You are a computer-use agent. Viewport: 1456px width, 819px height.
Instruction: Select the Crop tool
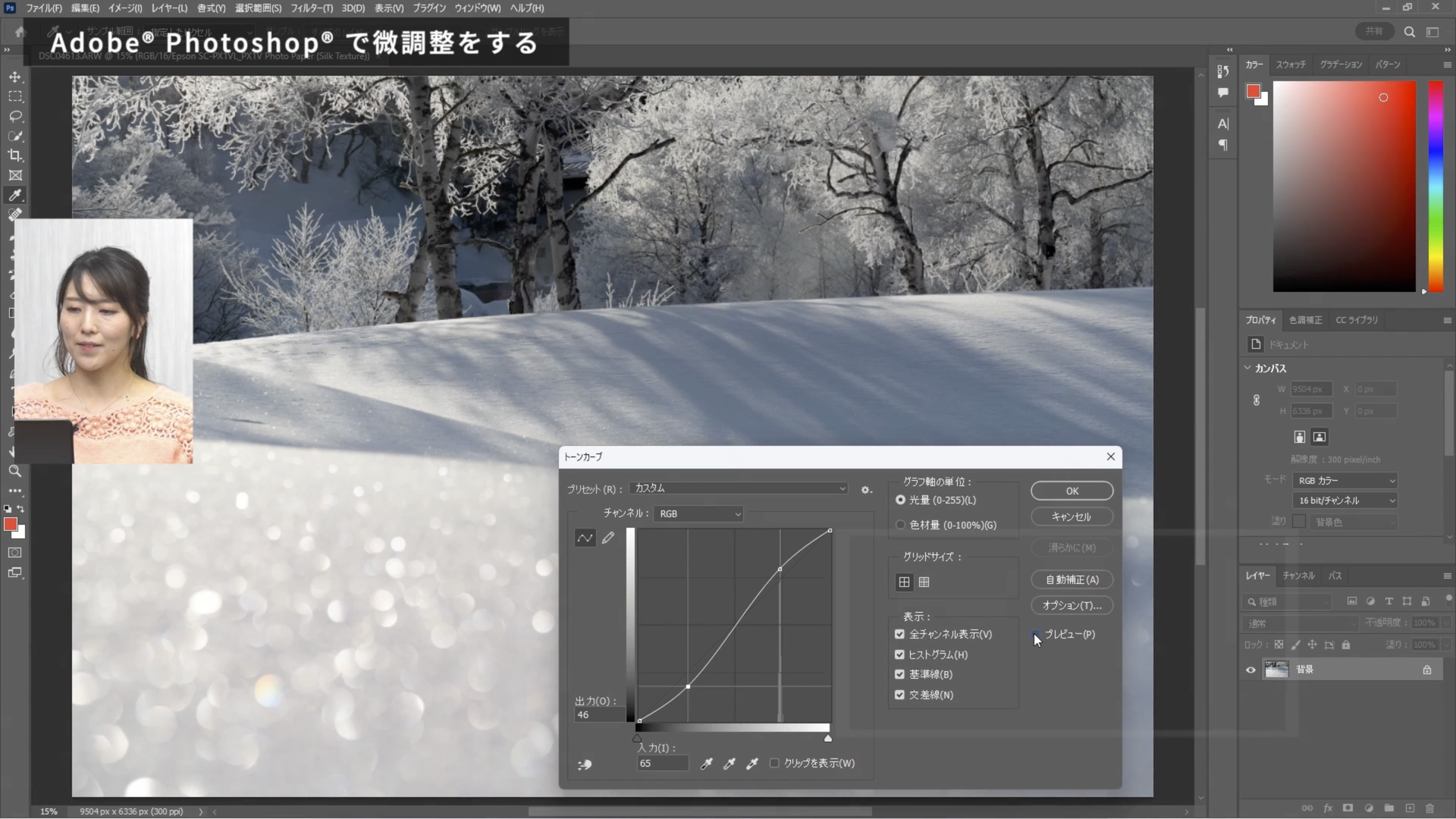click(x=15, y=155)
